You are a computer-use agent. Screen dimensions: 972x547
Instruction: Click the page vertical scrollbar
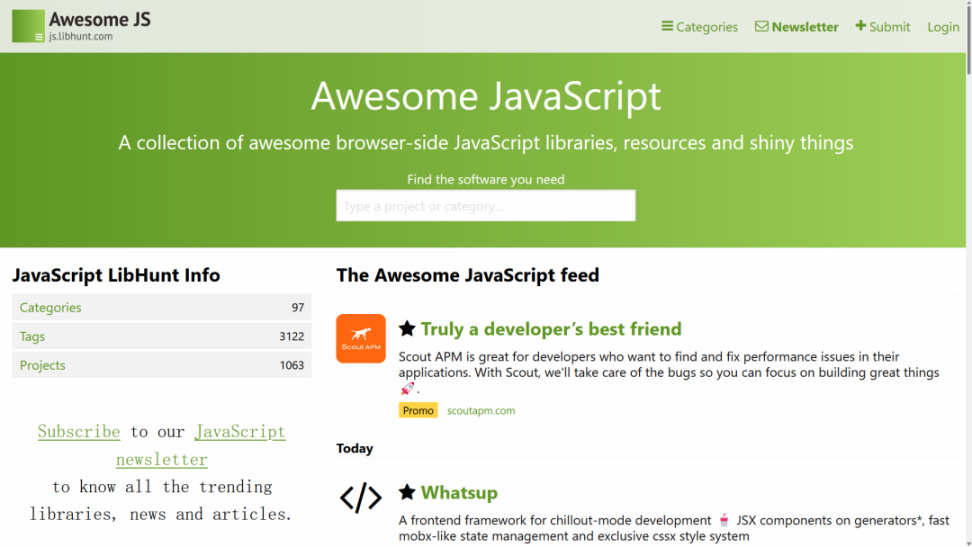[967, 300]
